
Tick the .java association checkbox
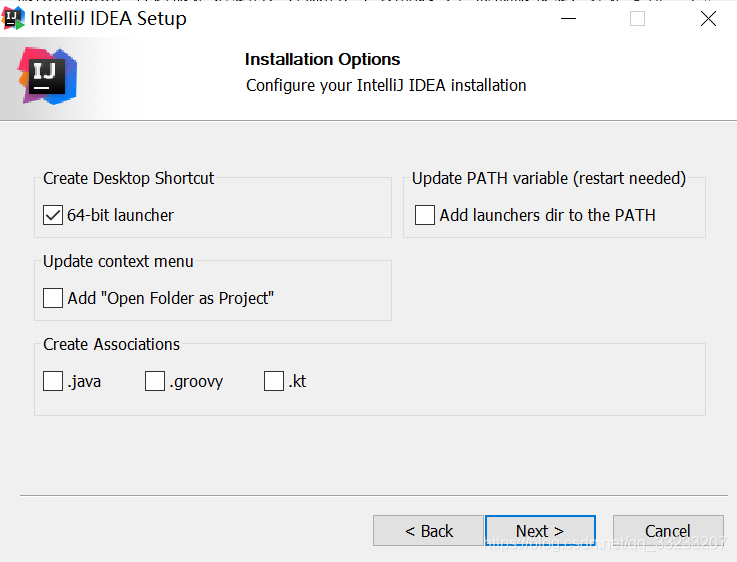53,381
